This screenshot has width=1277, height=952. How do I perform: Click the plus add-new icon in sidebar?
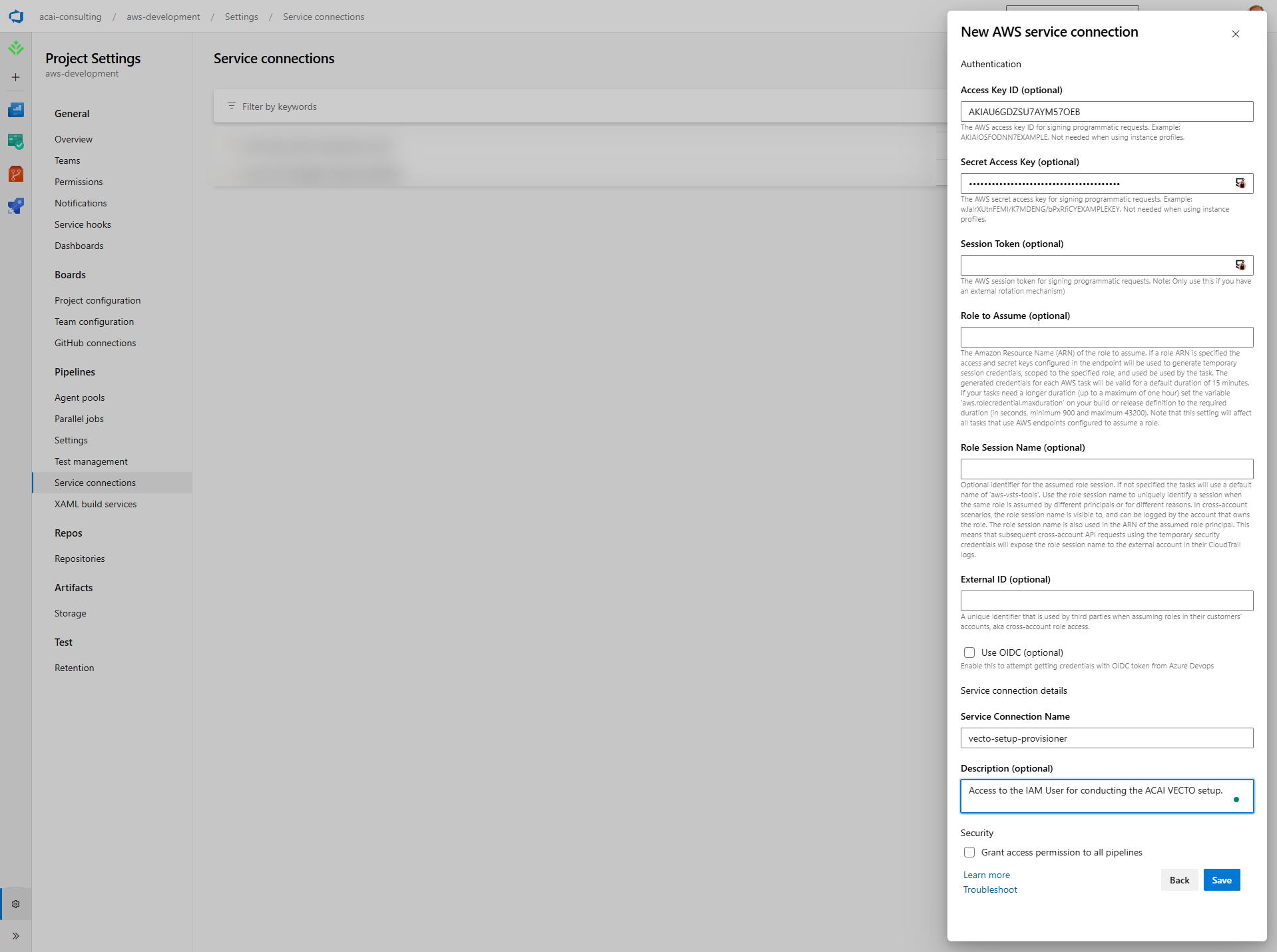[x=16, y=77]
